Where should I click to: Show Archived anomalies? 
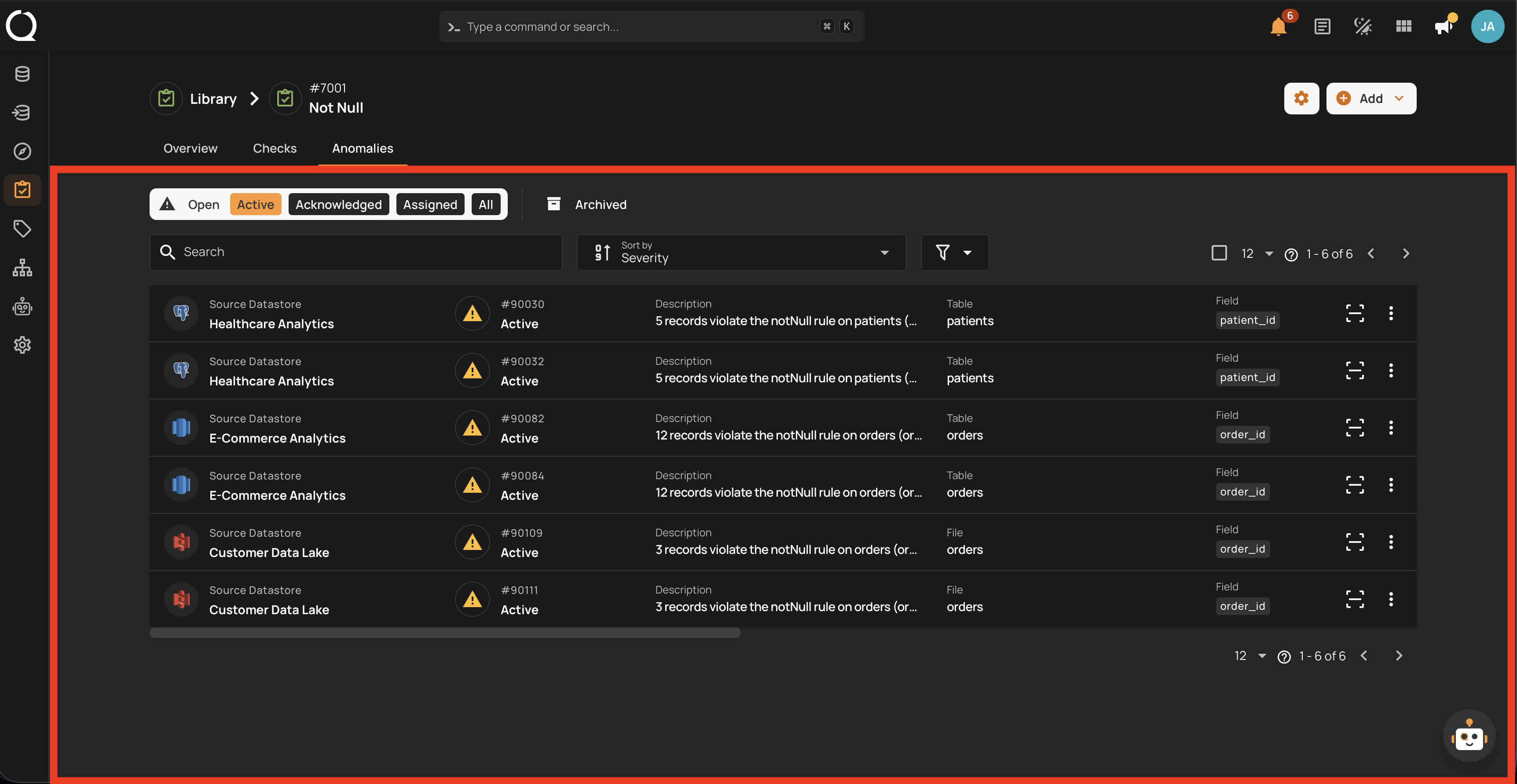click(586, 205)
